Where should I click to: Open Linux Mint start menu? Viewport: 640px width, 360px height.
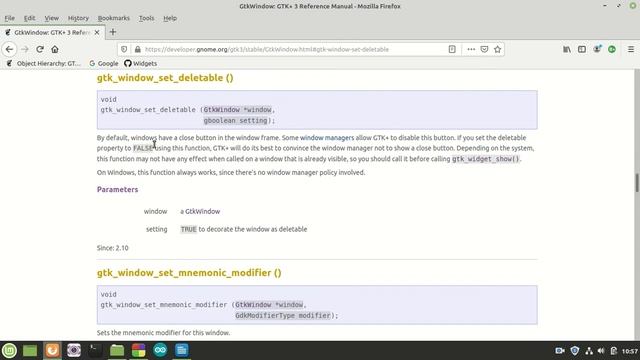[9, 350]
